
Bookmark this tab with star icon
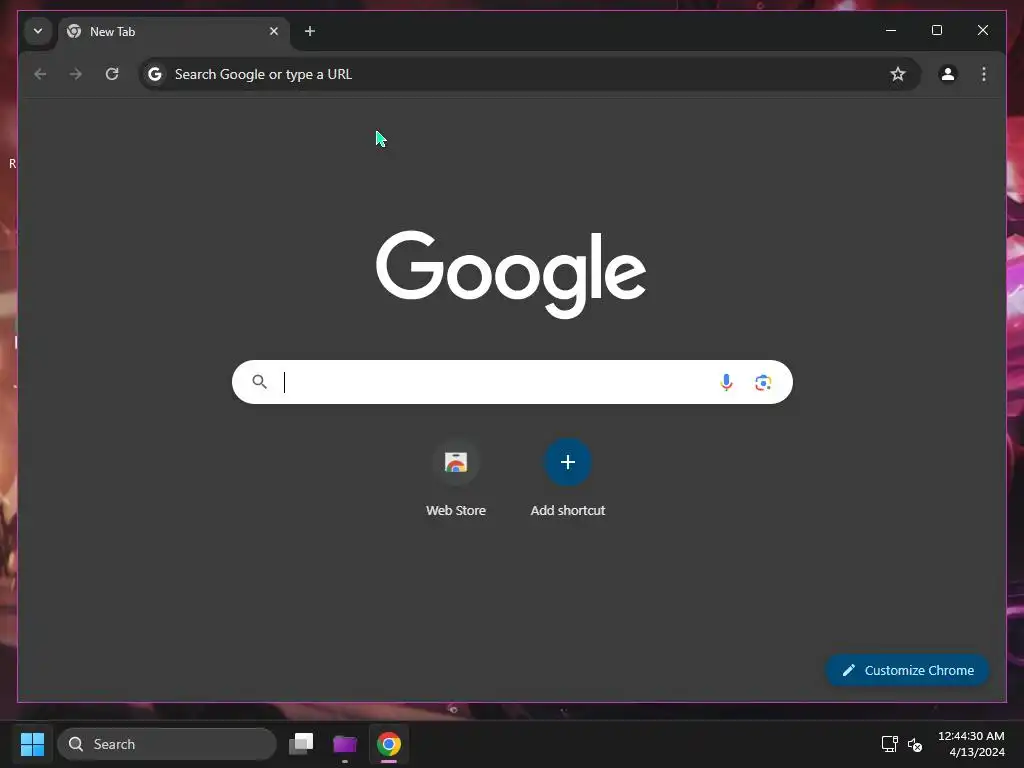898,74
